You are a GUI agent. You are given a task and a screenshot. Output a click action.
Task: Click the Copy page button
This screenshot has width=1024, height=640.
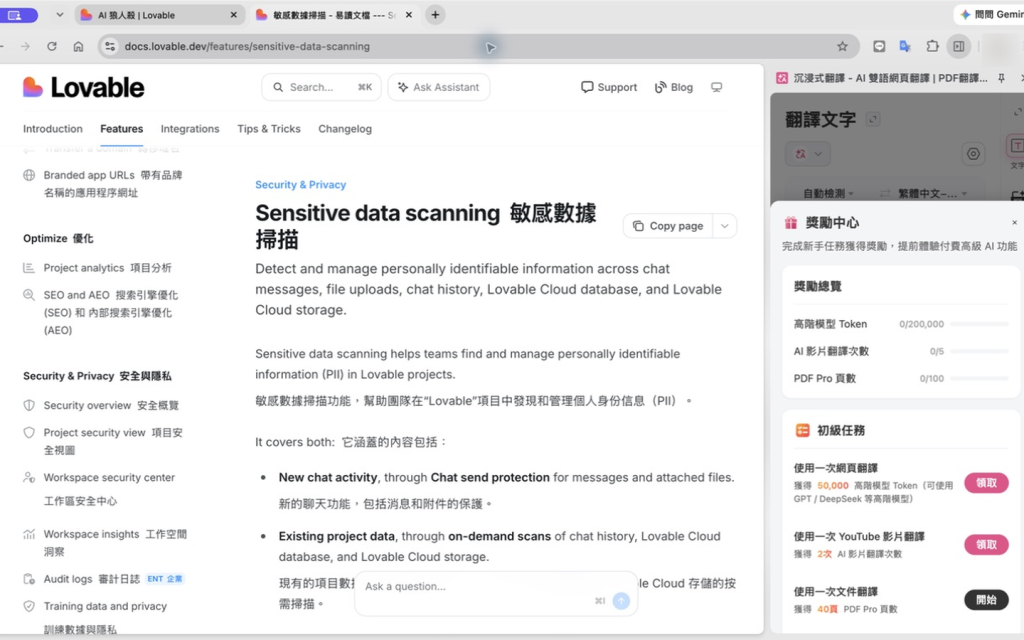[x=668, y=226]
